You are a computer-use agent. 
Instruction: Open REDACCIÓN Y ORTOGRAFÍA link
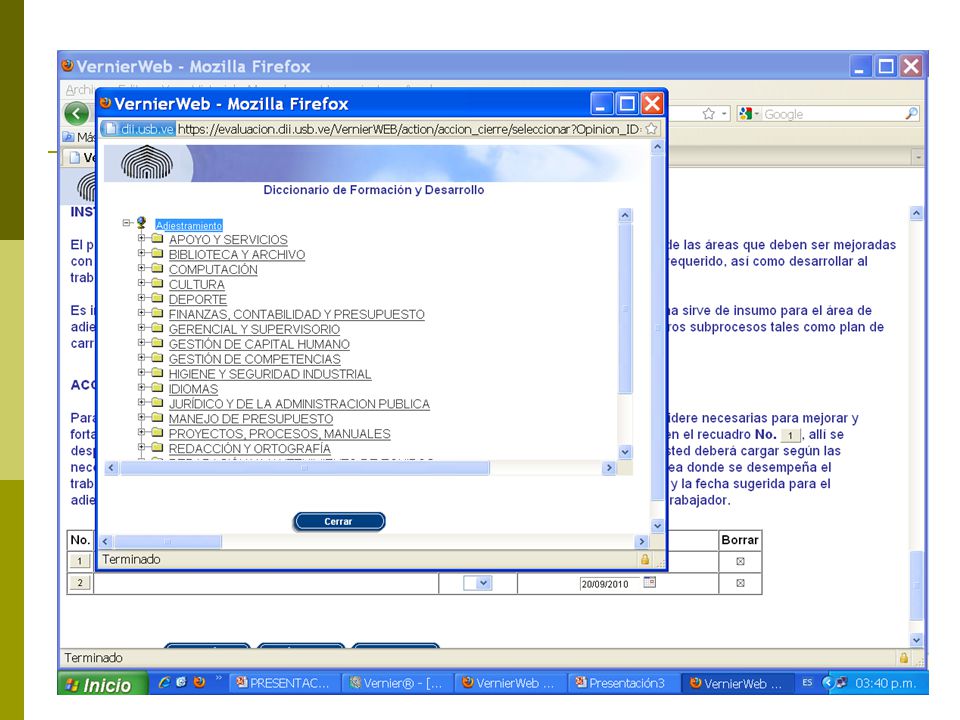click(250, 449)
